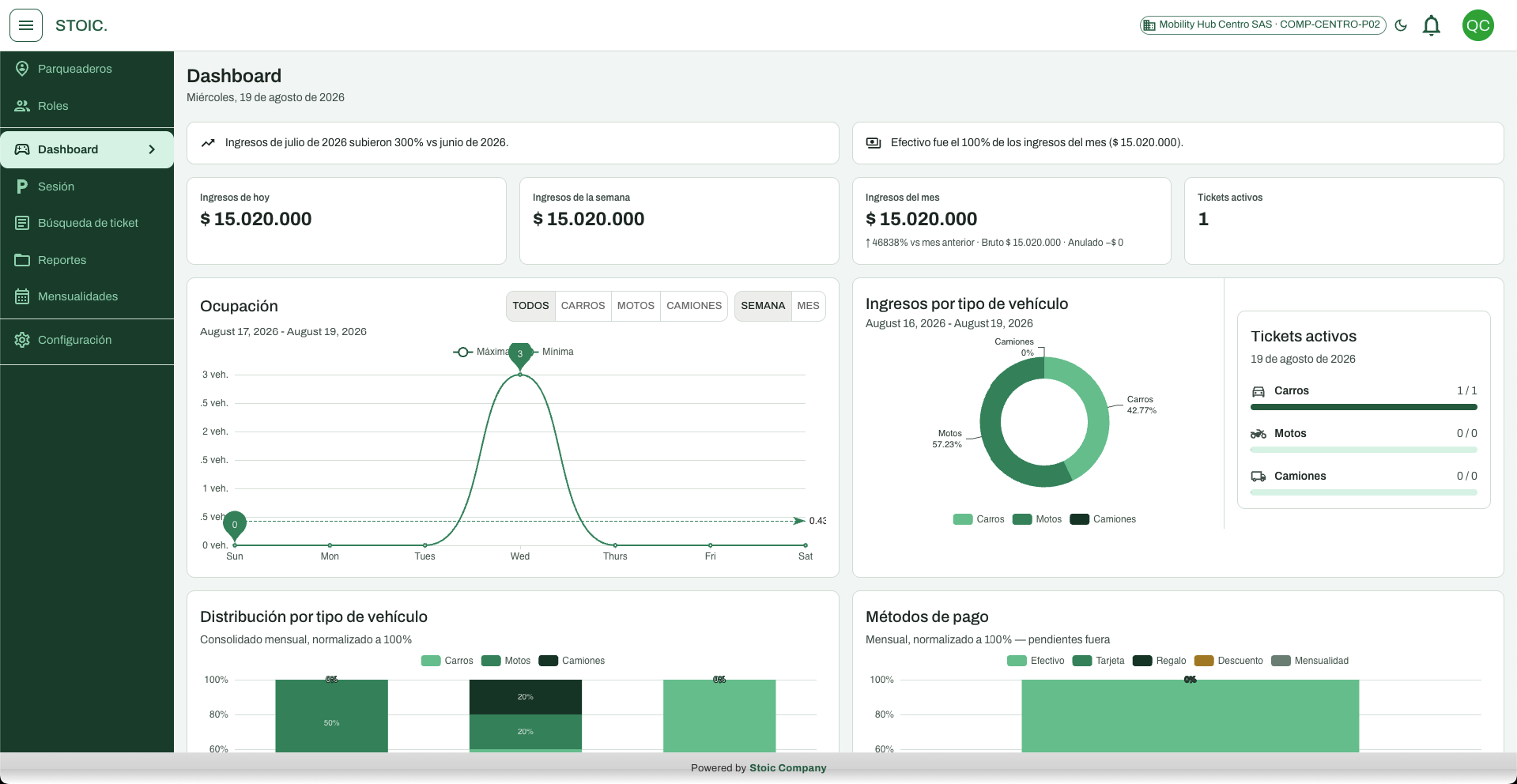Click the Parqueaderos location pin icon

[22, 69]
